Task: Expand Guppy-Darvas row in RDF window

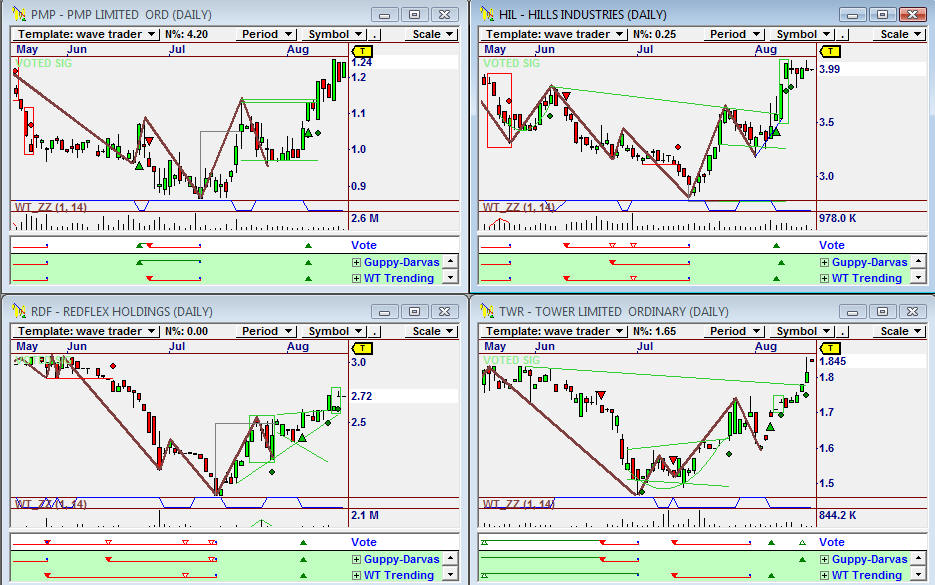Action: coord(356,559)
